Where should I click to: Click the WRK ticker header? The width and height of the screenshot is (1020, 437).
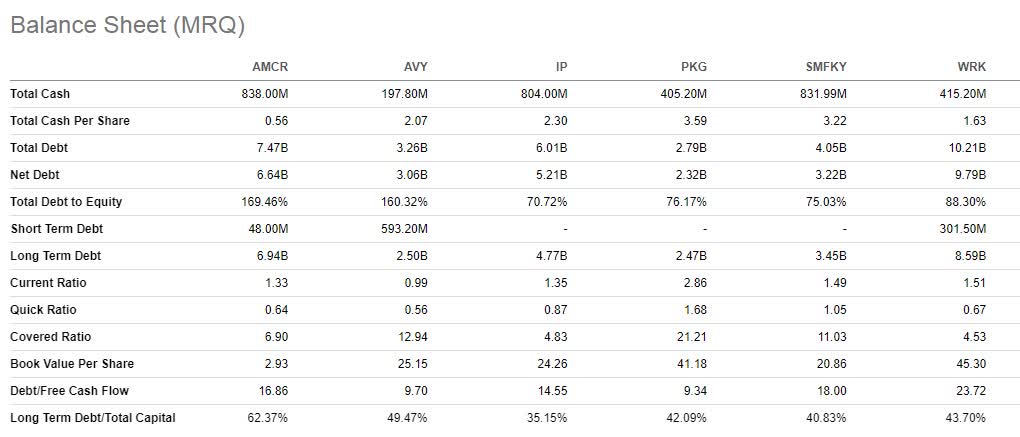tap(973, 66)
